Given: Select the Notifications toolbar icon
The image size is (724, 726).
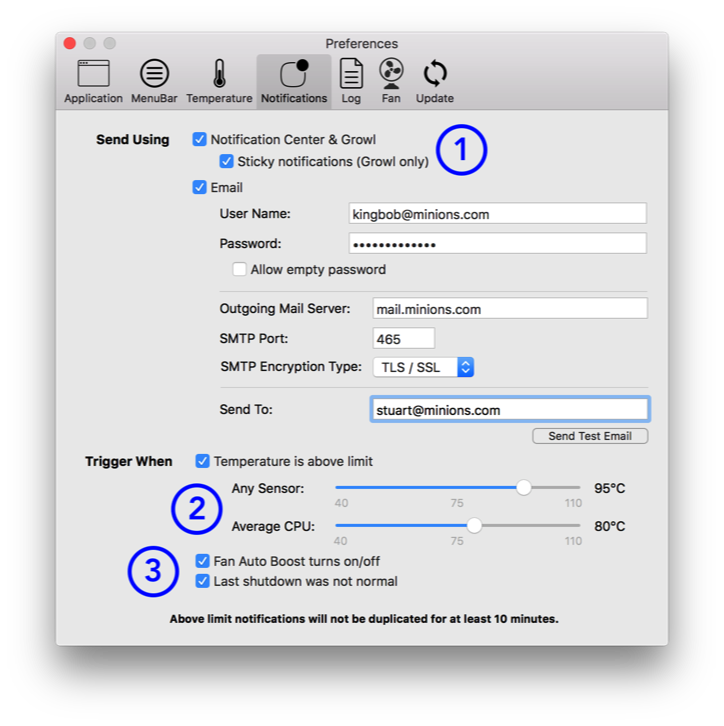Looking at the screenshot, I should [x=293, y=81].
